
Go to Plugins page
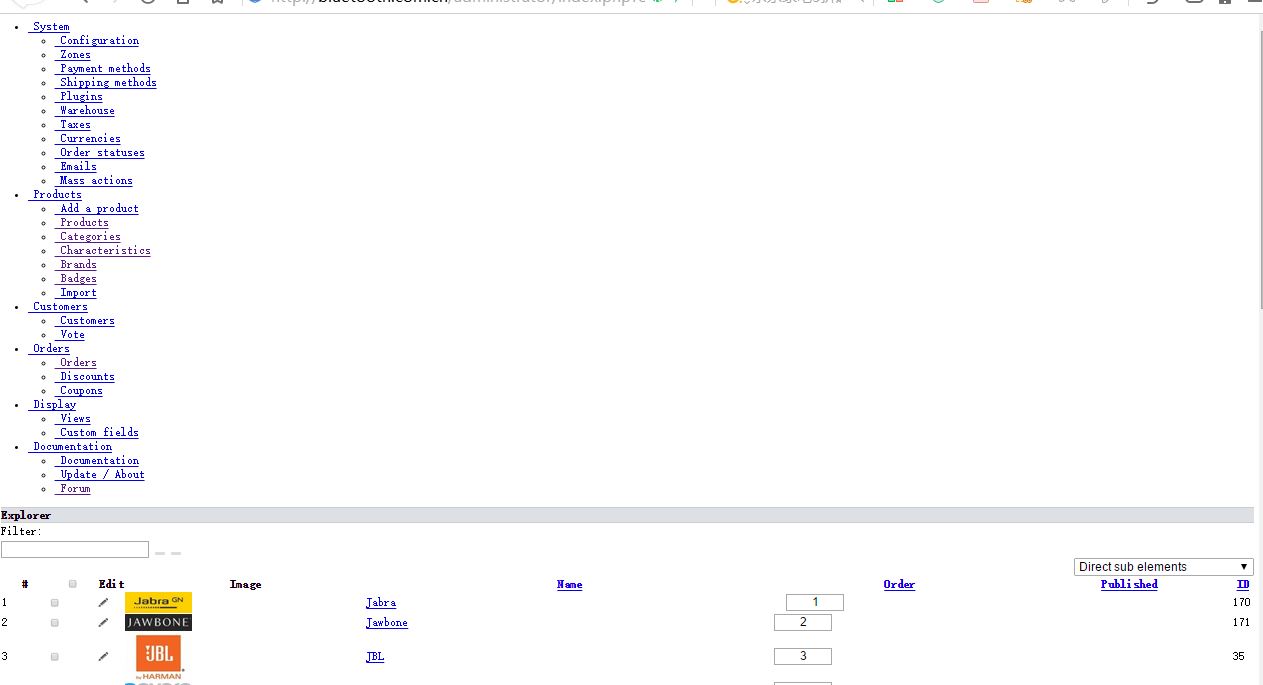click(79, 97)
